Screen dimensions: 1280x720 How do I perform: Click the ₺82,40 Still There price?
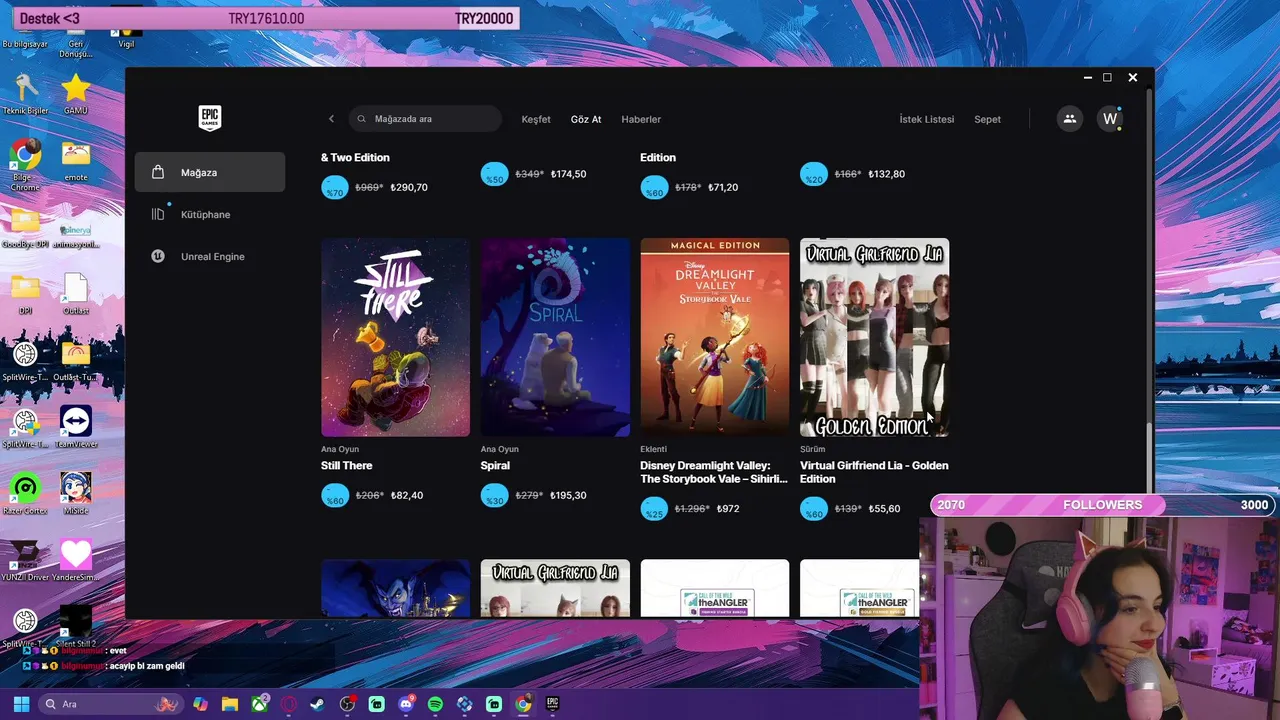[x=406, y=495]
